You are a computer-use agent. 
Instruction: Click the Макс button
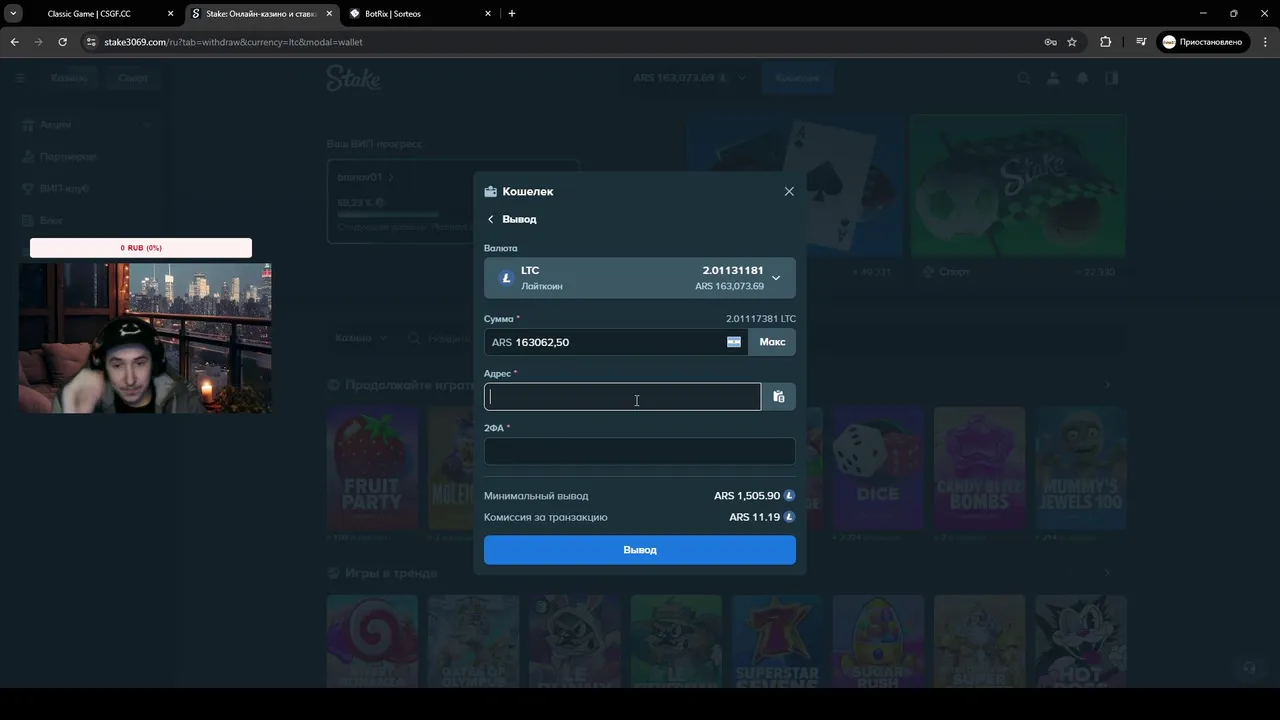click(x=772, y=342)
